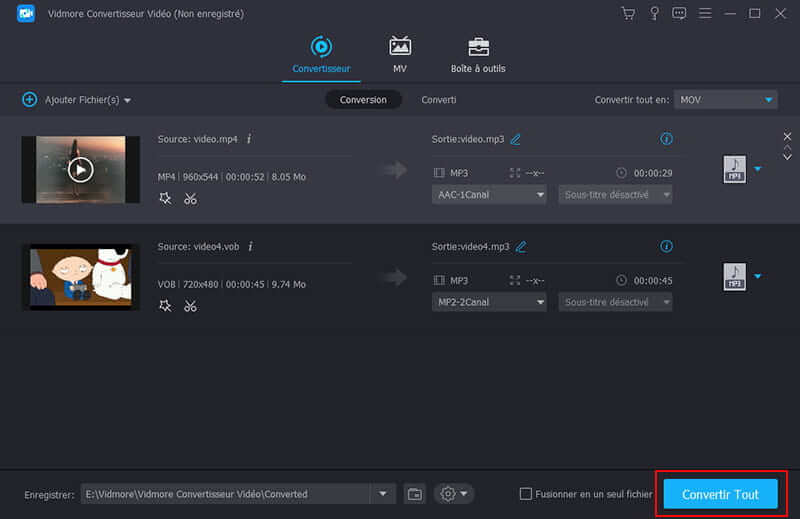Click the 00:00:45 output duration
800x519 pixels.
pyautogui.click(x=653, y=281)
